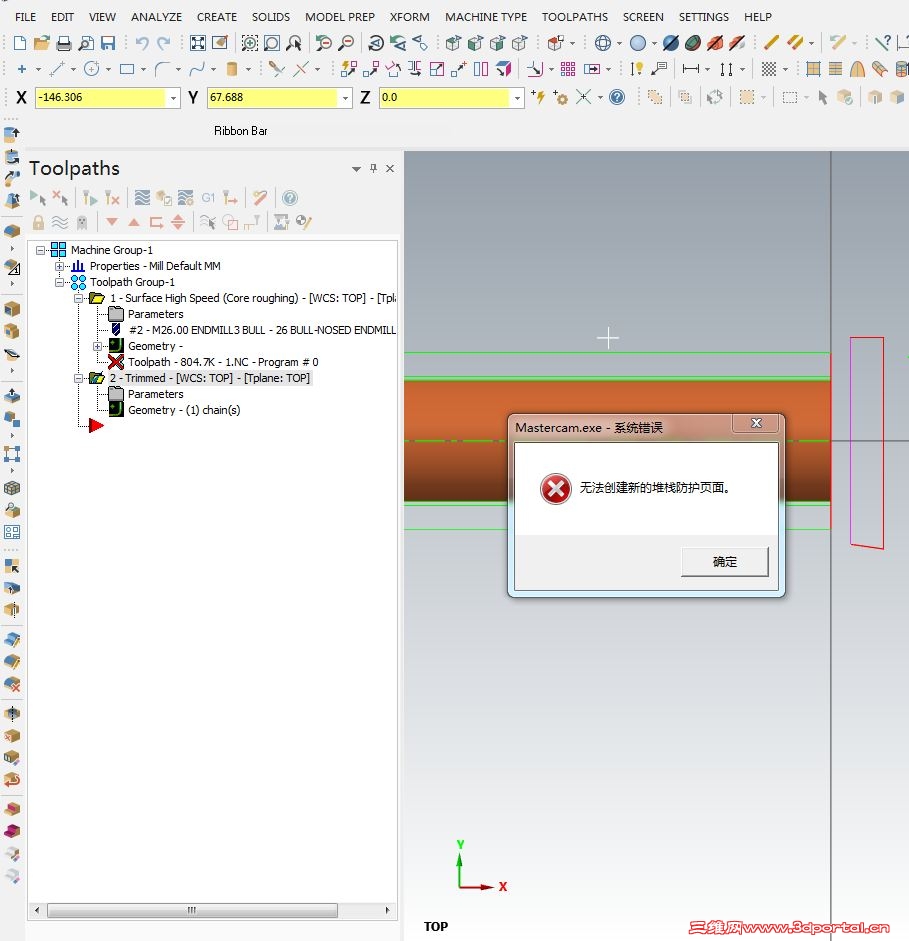Open the ANALYZE menu
Viewport: 909px width, 941px height.
click(x=157, y=17)
